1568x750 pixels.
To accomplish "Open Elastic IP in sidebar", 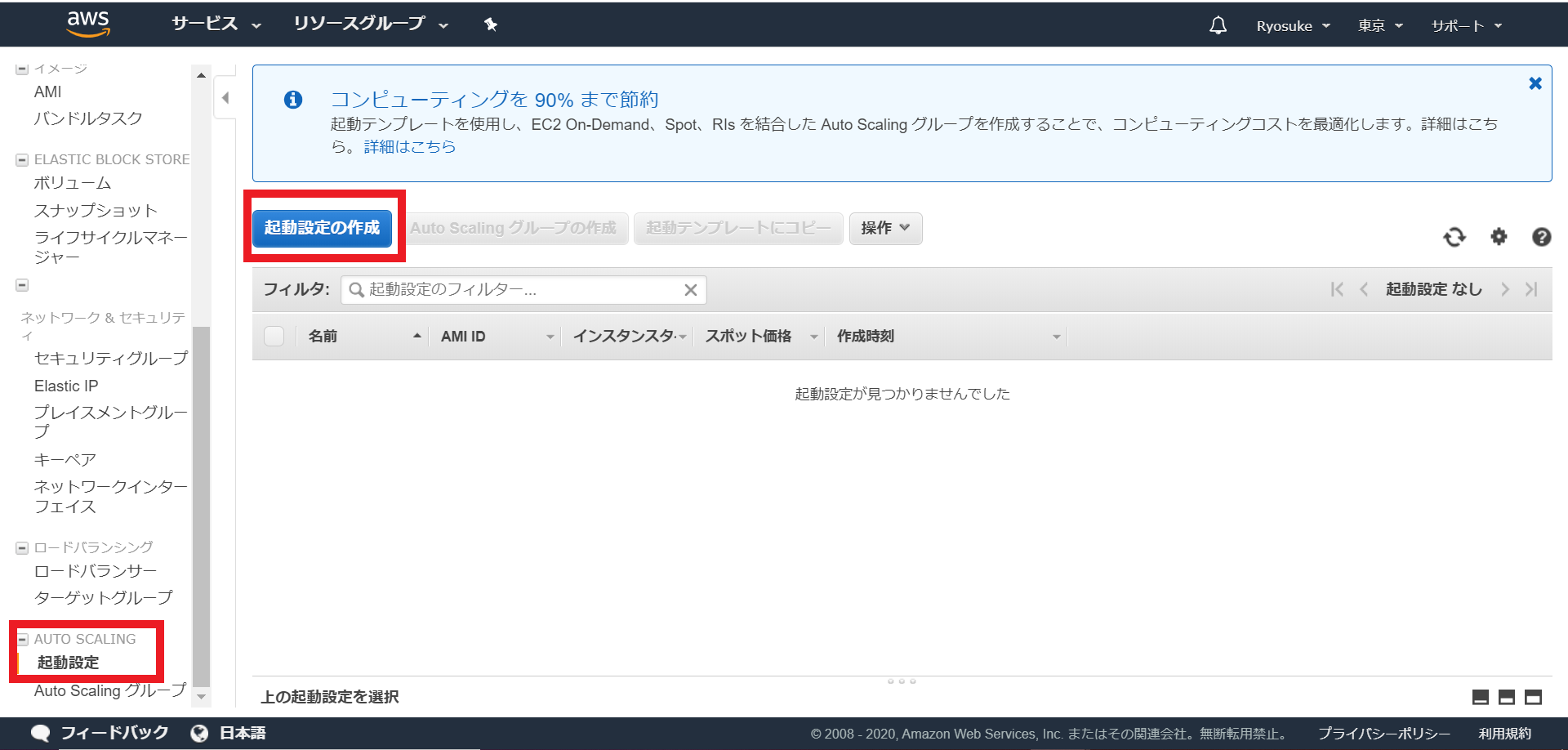I will [66, 386].
